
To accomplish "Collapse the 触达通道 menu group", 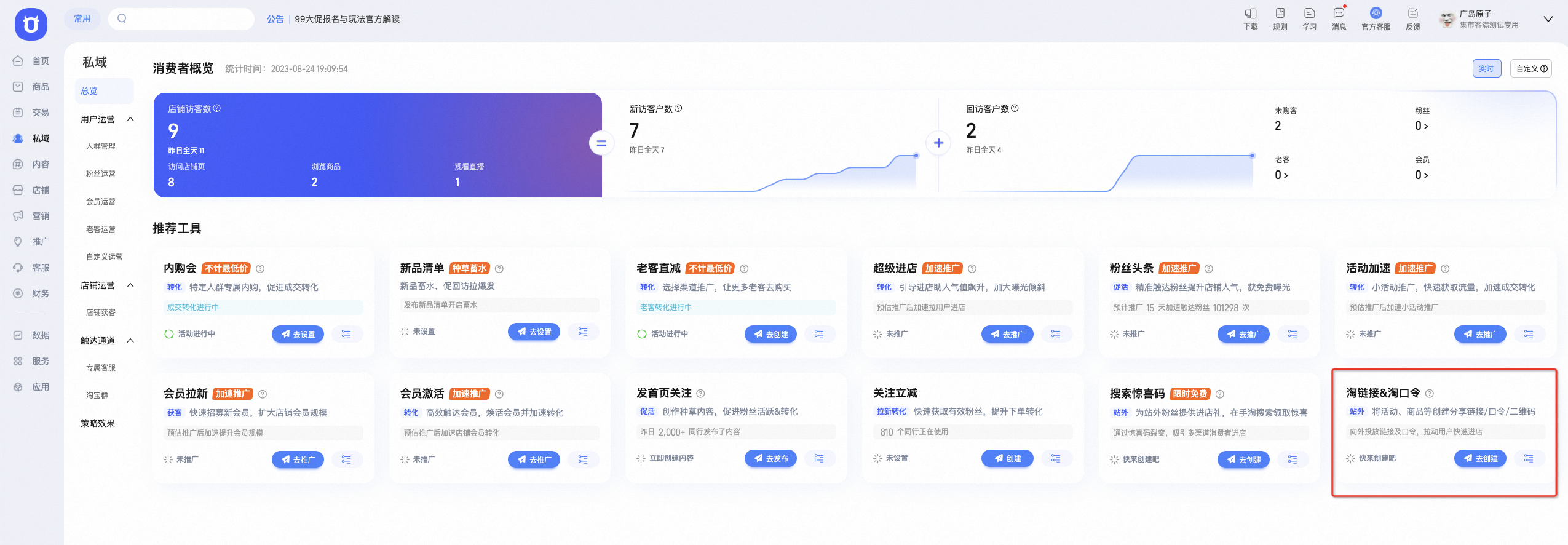I will pos(130,341).
